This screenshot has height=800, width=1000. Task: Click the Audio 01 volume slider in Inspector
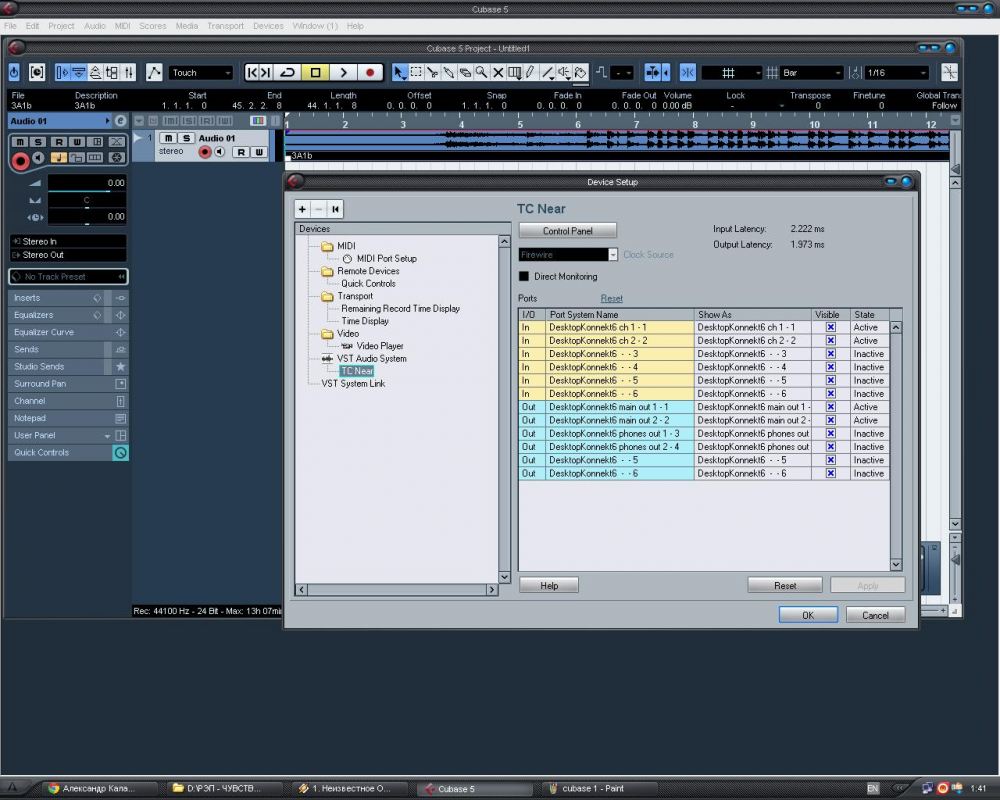(87, 183)
